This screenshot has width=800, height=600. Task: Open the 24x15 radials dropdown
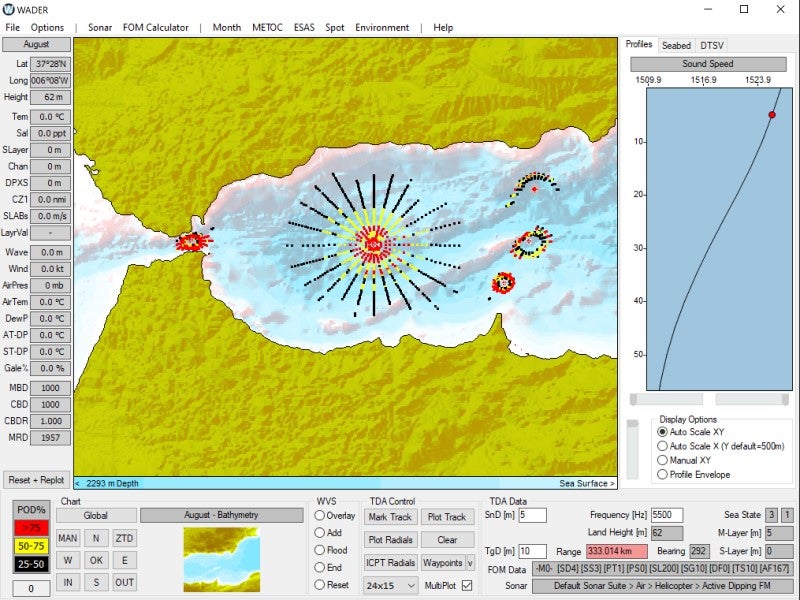(x=391, y=585)
